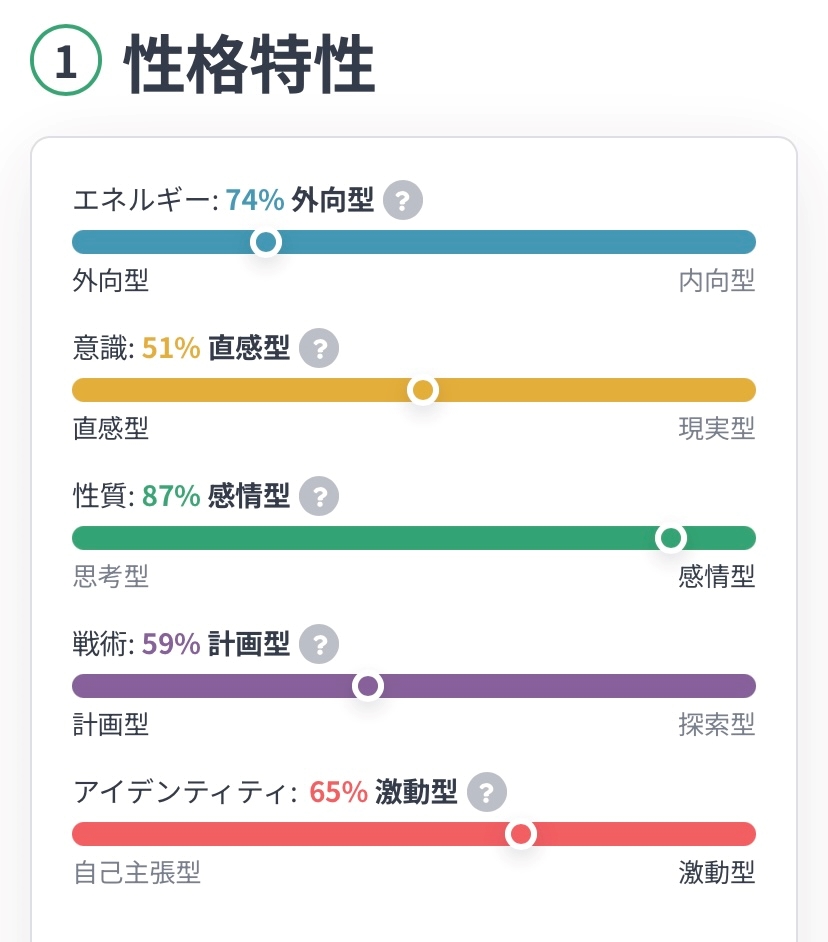Viewport: 828px width, 942px height.
Task: Click the 自己主張型 label under the red bar
Action: click(137, 872)
